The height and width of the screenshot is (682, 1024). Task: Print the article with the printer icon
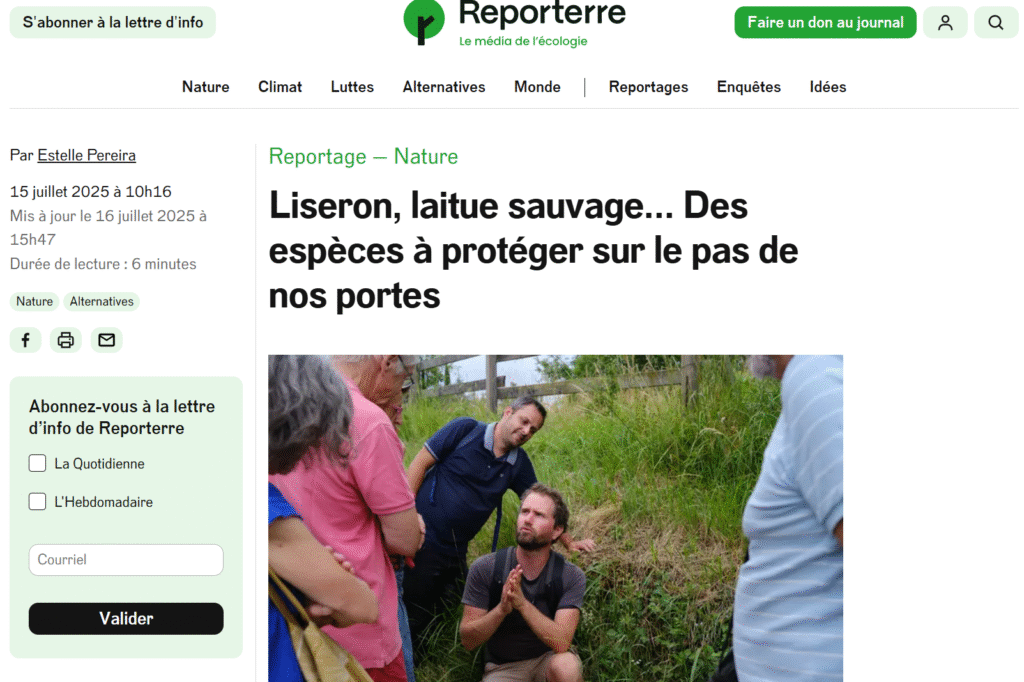[x=65, y=340]
